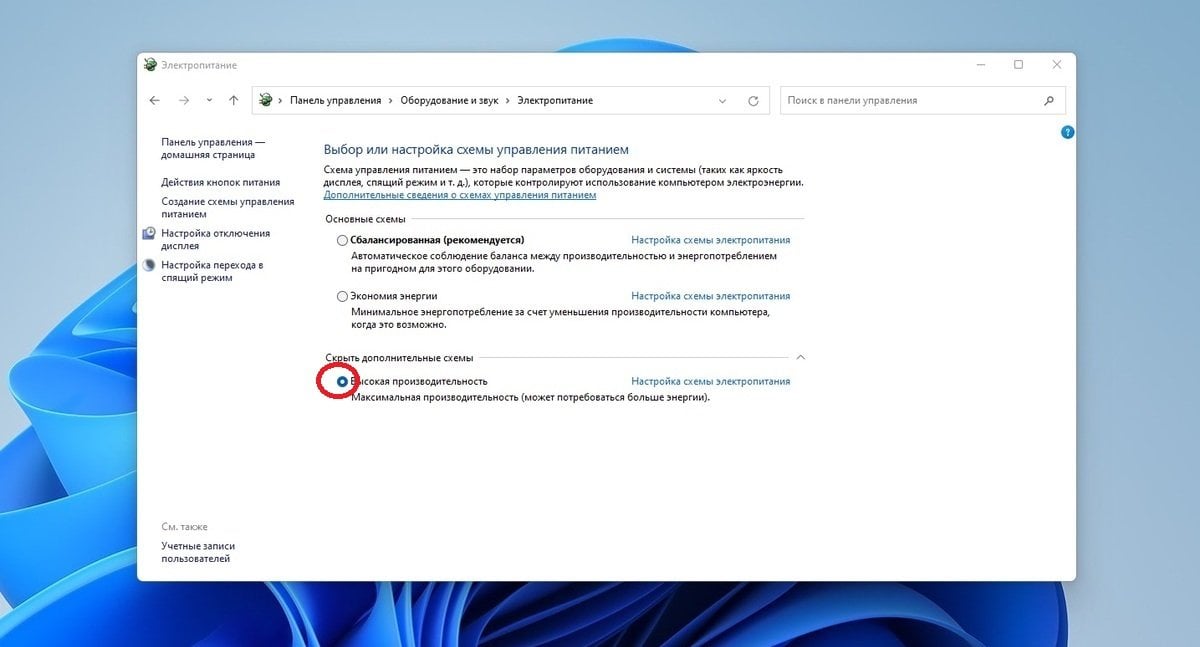The width and height of the screenshot is (1200, 647).
Task: Open Действия кнопок питания
Action: [221, 182]
